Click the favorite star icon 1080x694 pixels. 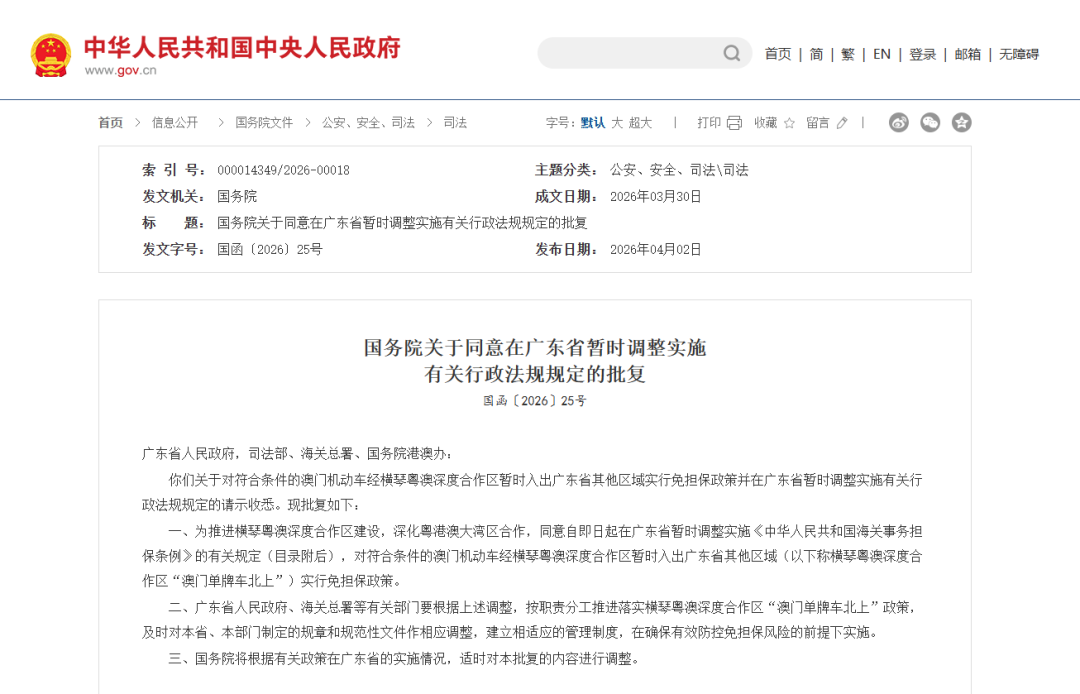tap(789, 123)
